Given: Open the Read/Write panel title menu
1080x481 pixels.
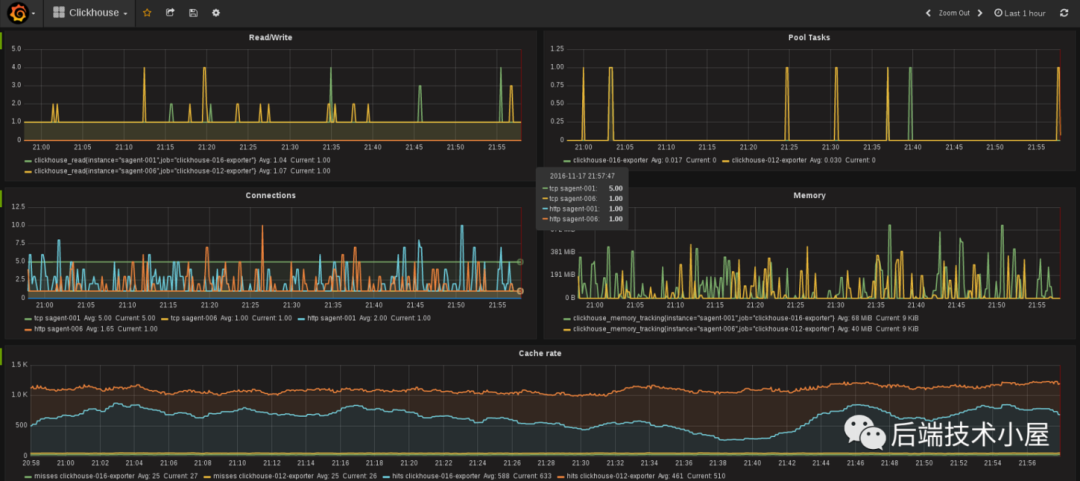Looking at the screenshot, I should pos(270,37).
